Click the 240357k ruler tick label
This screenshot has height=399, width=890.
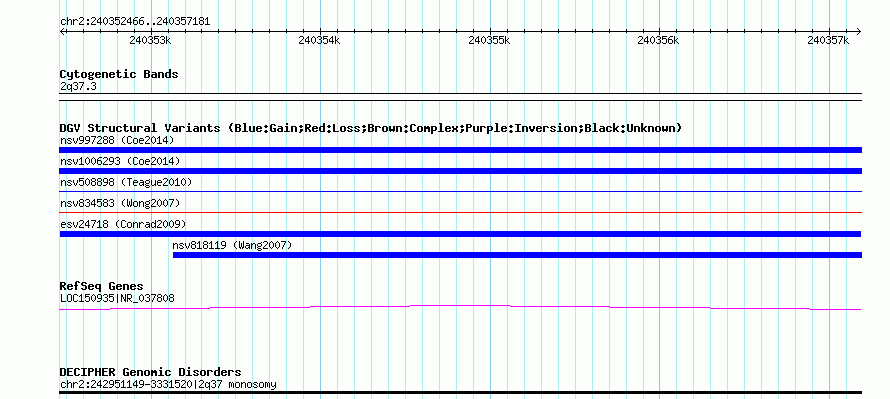(x=828, y=40)
